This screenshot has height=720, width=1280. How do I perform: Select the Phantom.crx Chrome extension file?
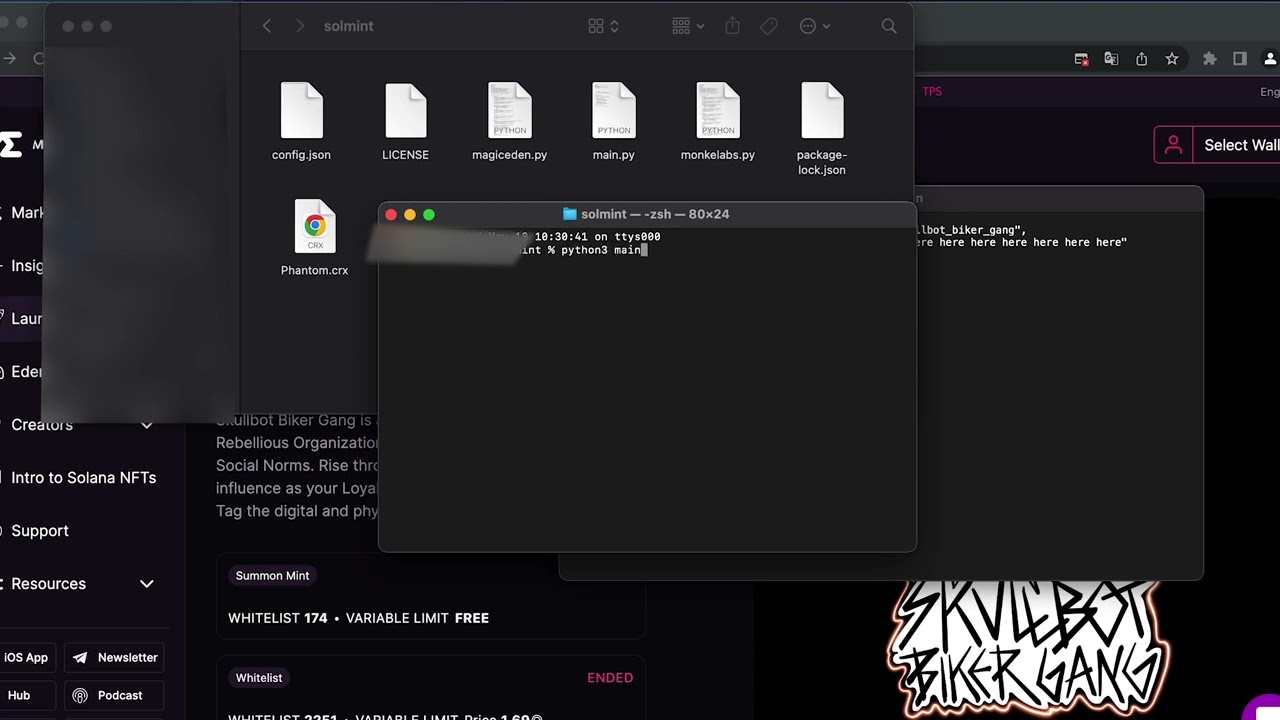[315, 226]
